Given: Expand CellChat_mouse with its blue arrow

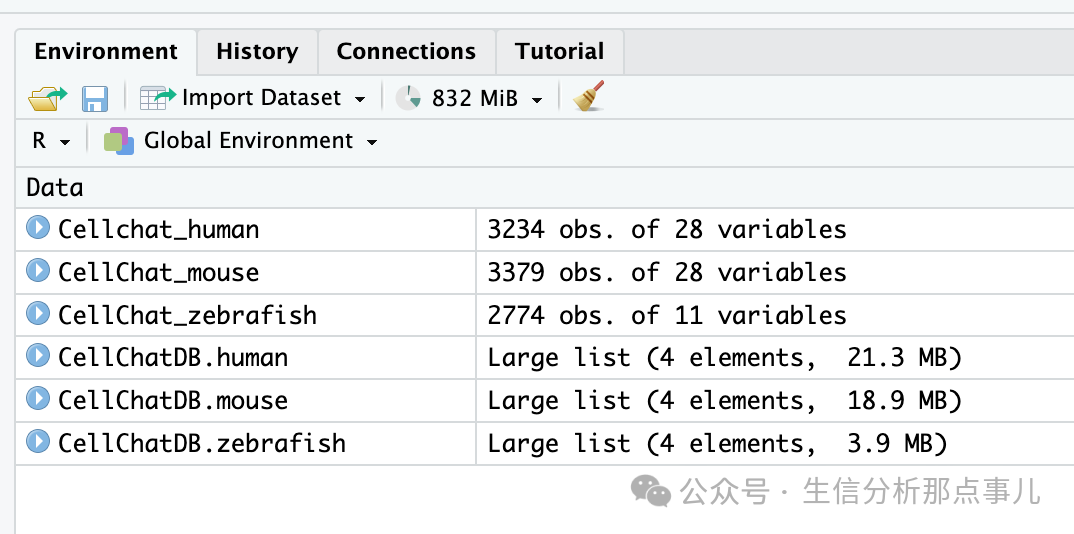Looking at the screenshot, I should 38,271.
